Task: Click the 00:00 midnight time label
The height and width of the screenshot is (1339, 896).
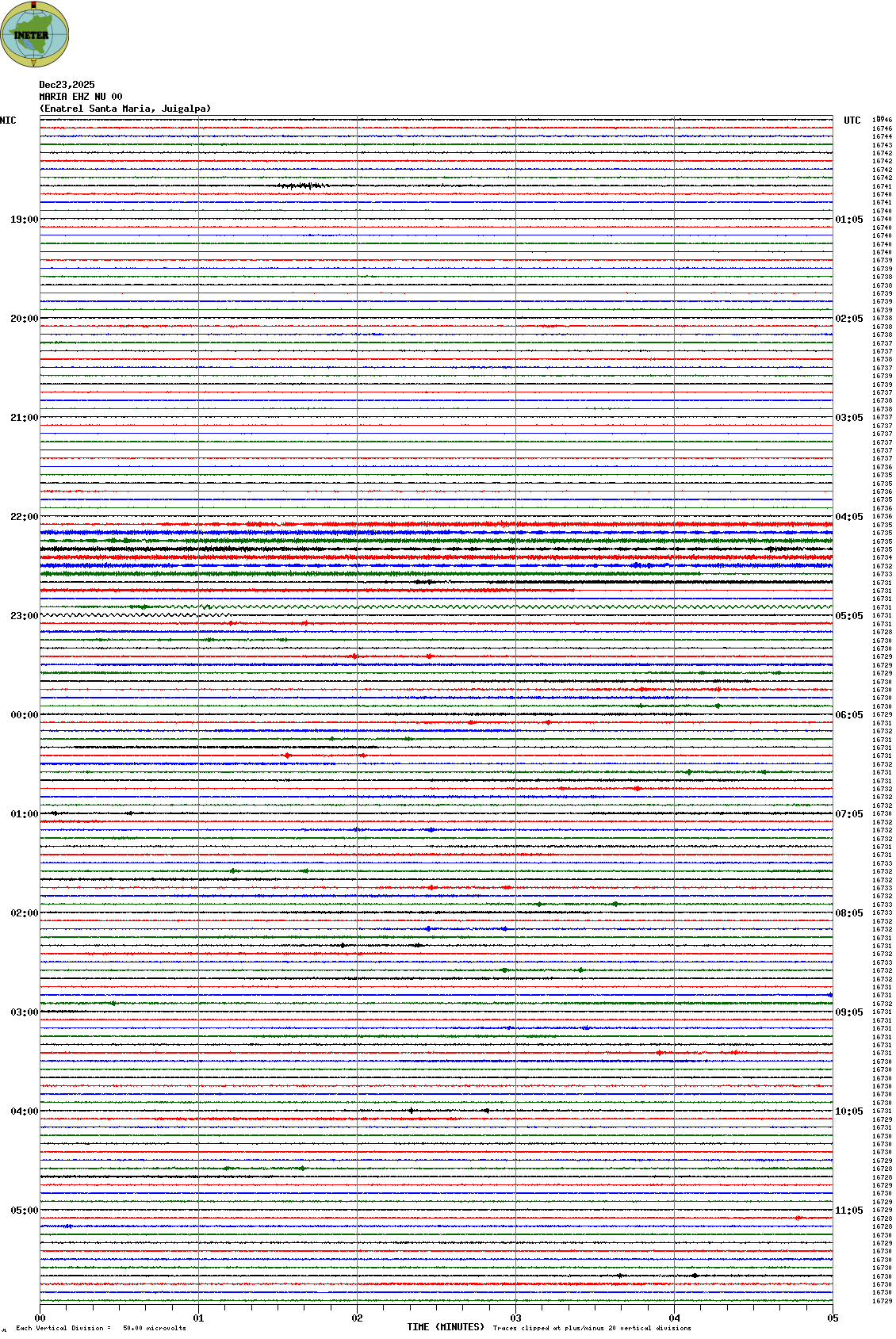Action: 24,715
